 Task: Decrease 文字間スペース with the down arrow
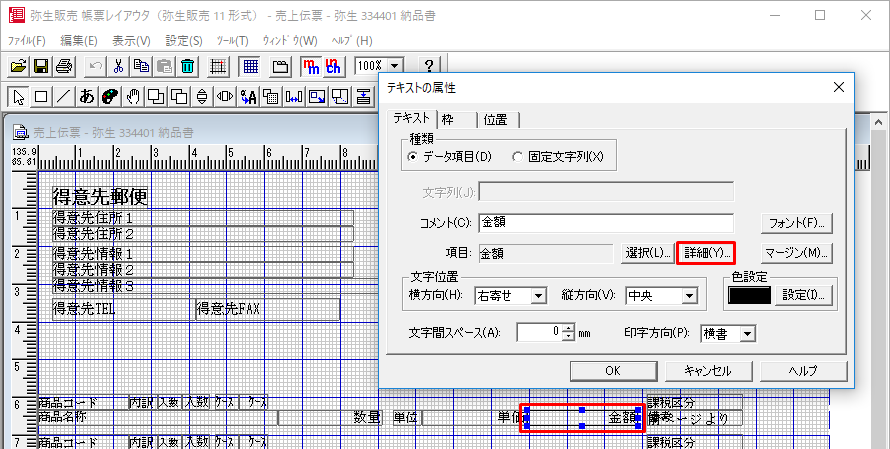[569, 337]
